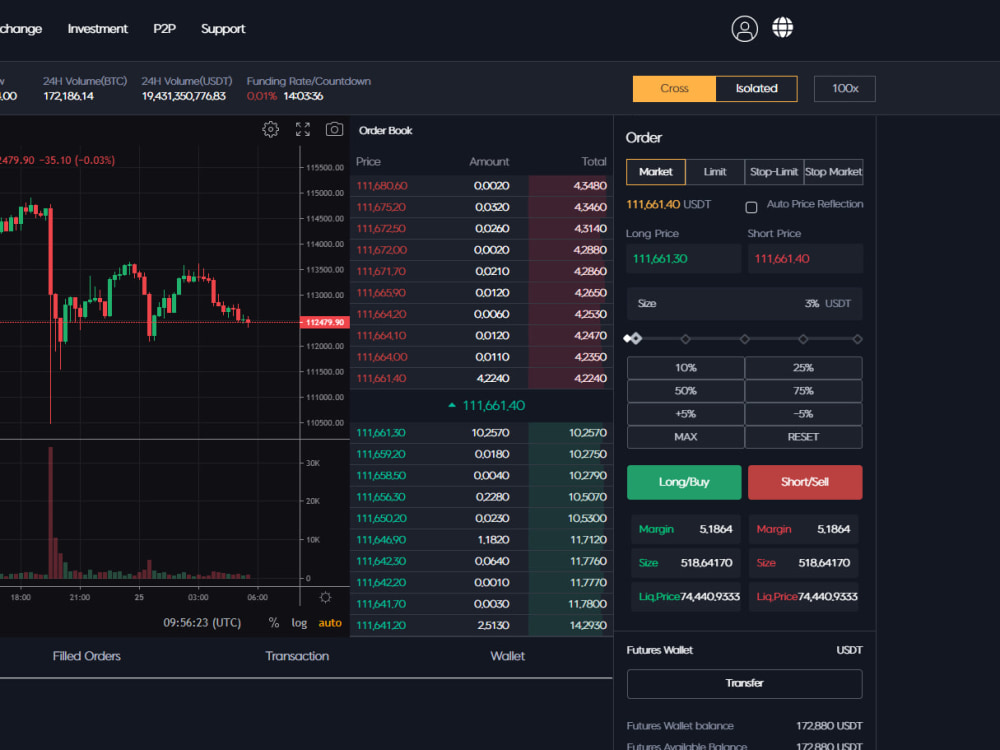Viewport: 1000px width, 750px height.
Task: Click the Order Book panel title
Action: pos(385,131)
